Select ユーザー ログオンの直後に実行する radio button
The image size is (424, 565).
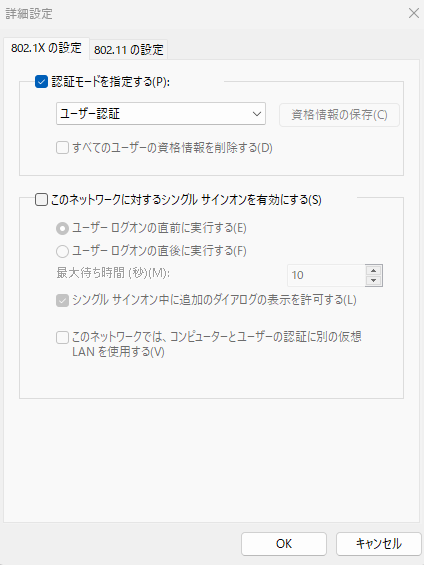62,251
